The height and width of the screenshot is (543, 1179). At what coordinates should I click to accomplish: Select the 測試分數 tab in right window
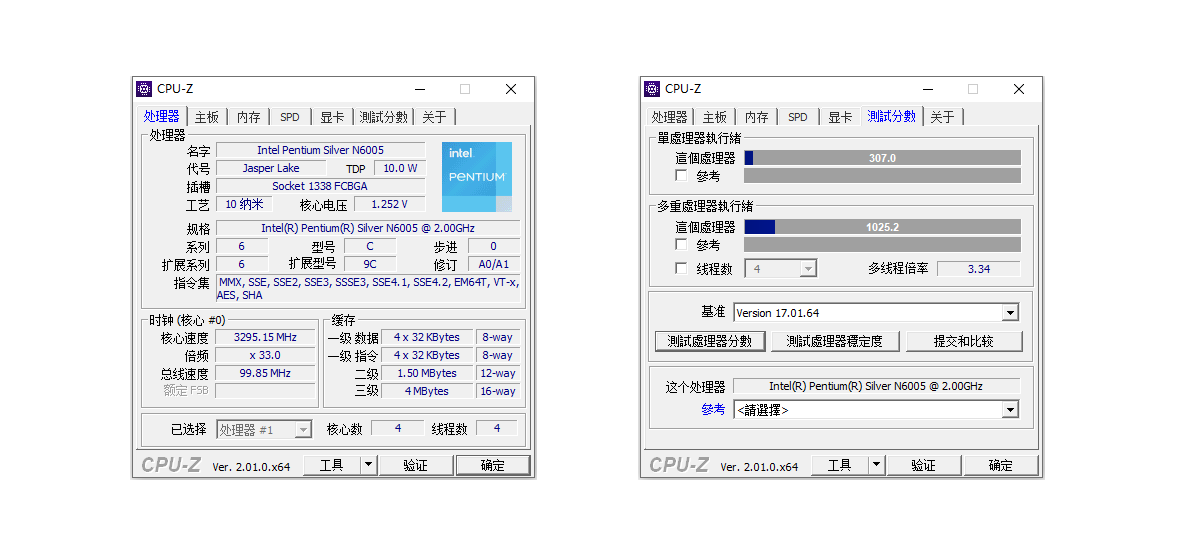(x=891, y=116)
